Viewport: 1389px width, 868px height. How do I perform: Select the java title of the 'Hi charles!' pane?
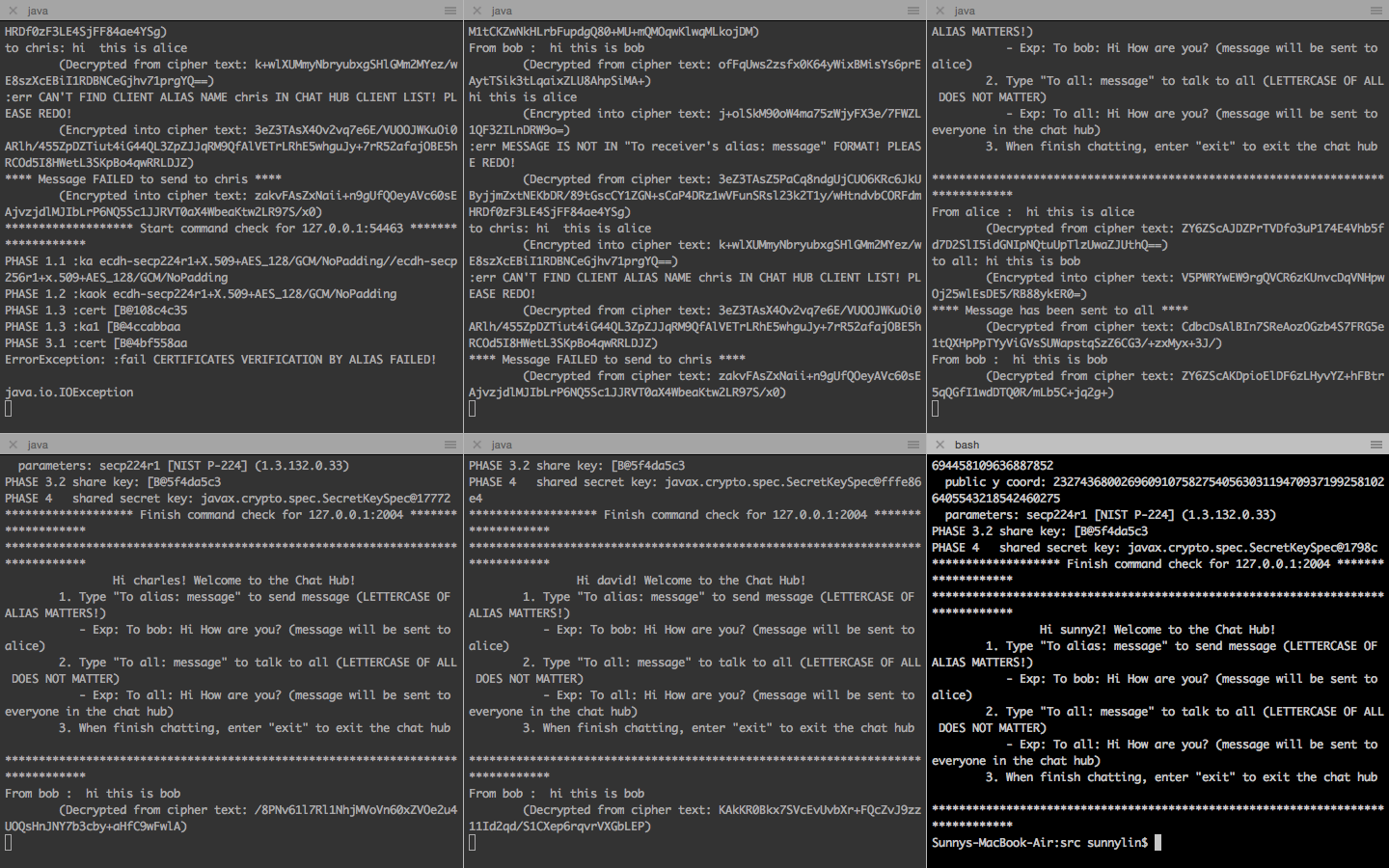point(38,445)
